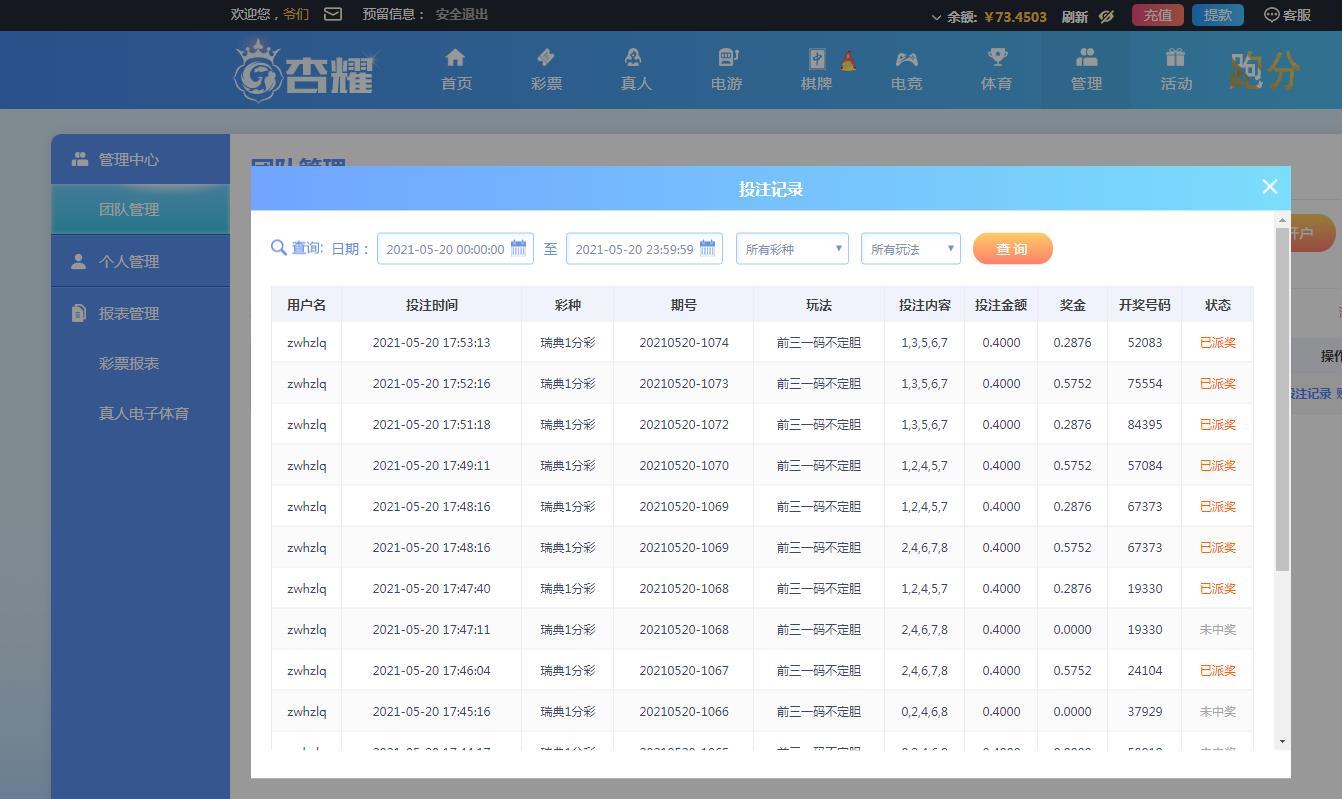The height and width of the screenshot is (799, 1342).
Task: Open the 活动 promotions menu
Action: click(1176, 70)
